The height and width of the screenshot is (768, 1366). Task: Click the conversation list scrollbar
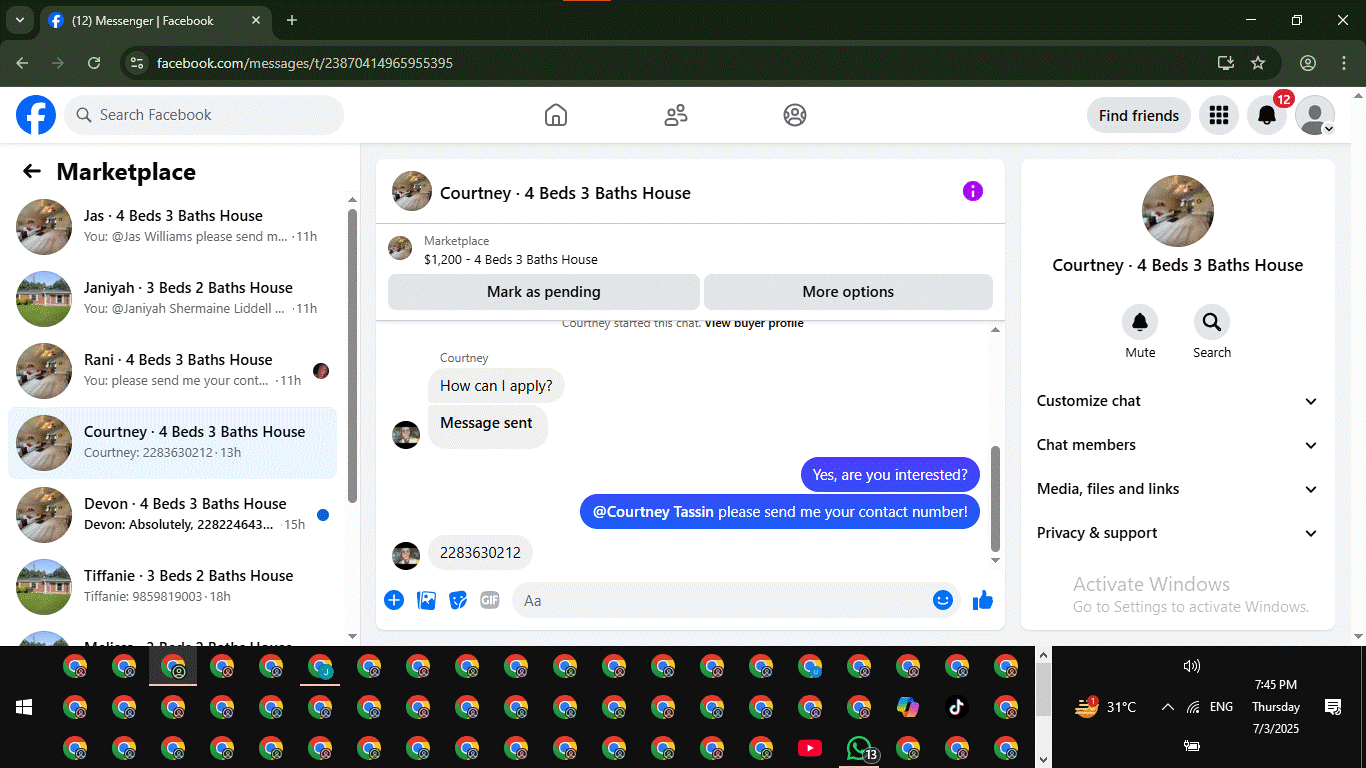352,355
